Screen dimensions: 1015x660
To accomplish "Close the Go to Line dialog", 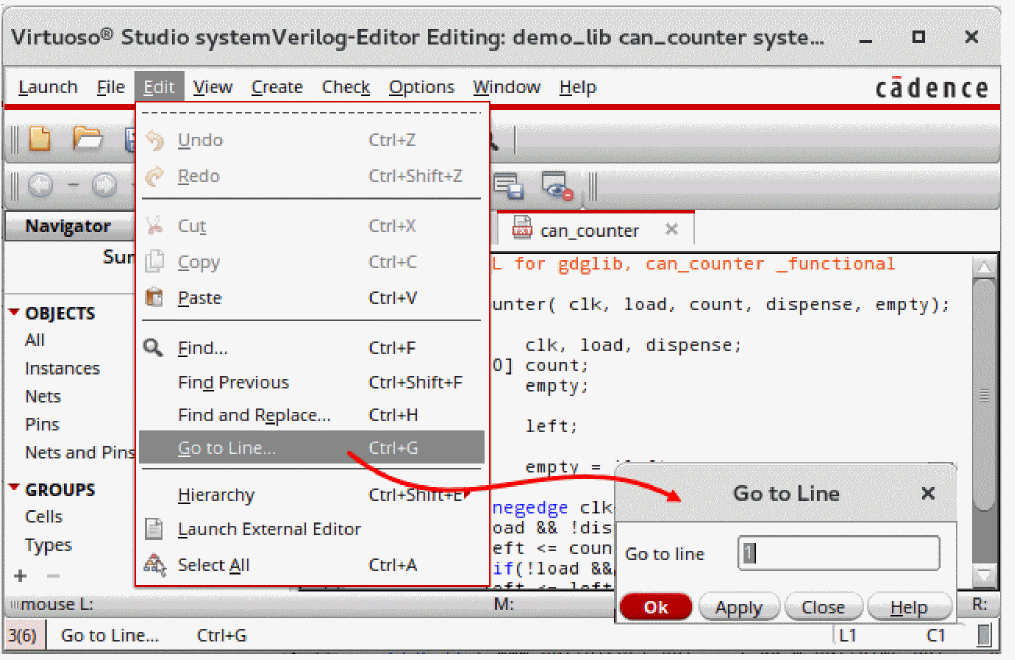I will pos(928,494).
